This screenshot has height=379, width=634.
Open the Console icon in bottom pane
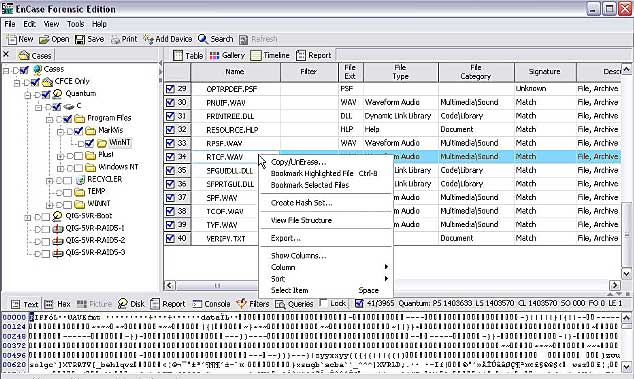(197, 304)
